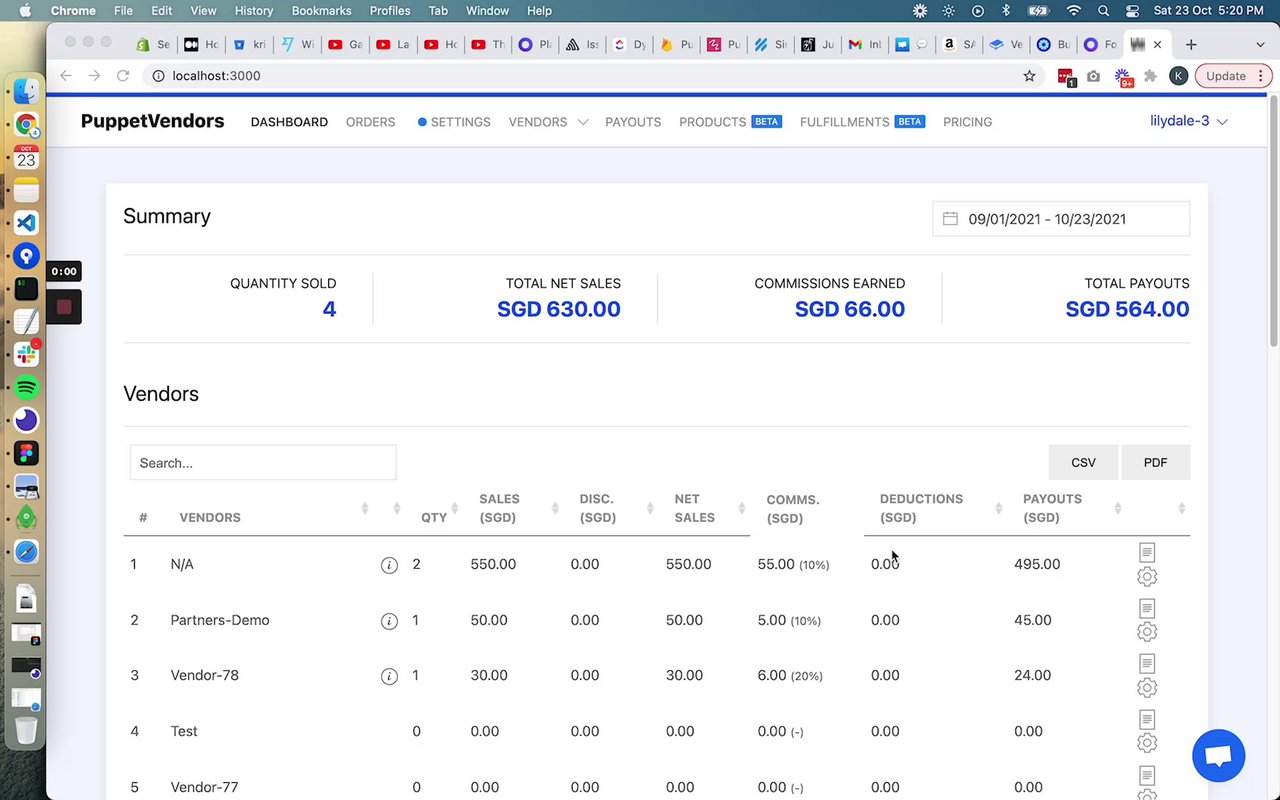Expand the Vendors navigation dropdown
Screen dimensions: 1280x800
pos(548,122)
